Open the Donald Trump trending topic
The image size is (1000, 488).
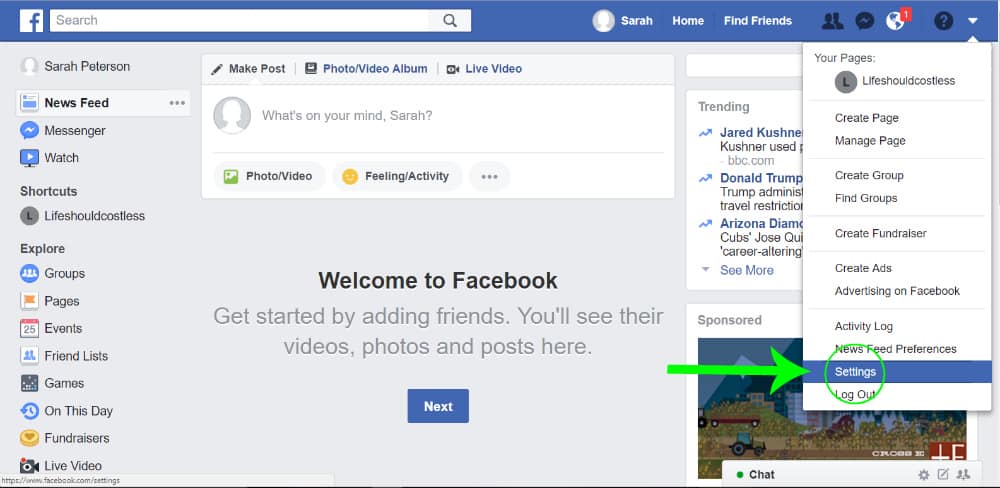[x=761, y=177]
